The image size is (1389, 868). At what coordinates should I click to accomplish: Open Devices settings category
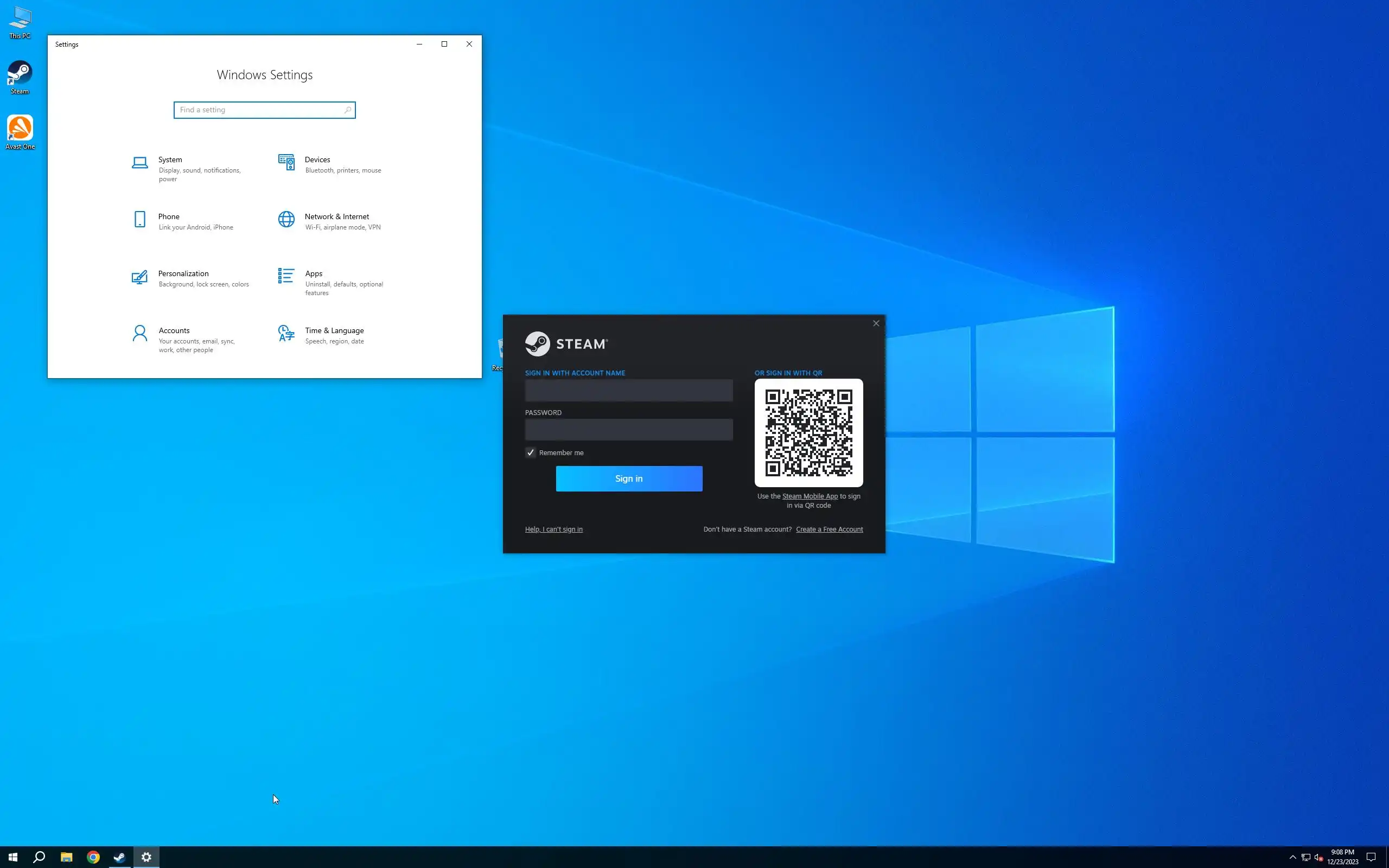pos(317,160)
